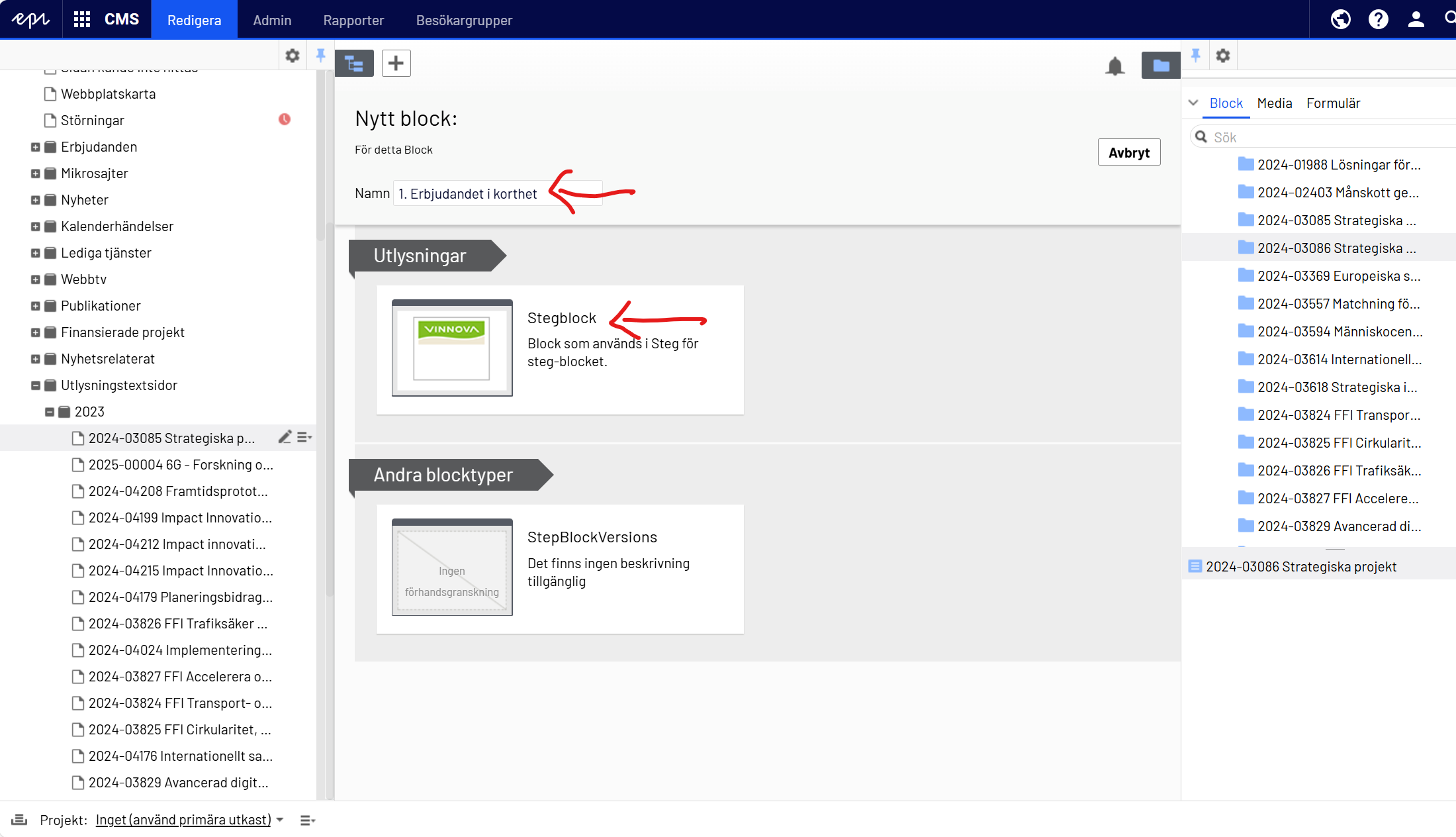The height and width of the screenshot is (837, 1456).
Task: Open the application grid menu icon
Action: point(82,19)
